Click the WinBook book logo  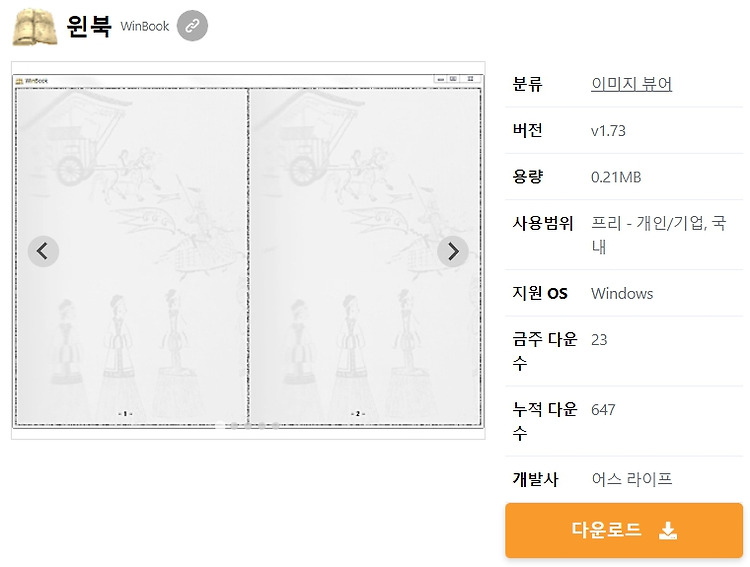34,27
